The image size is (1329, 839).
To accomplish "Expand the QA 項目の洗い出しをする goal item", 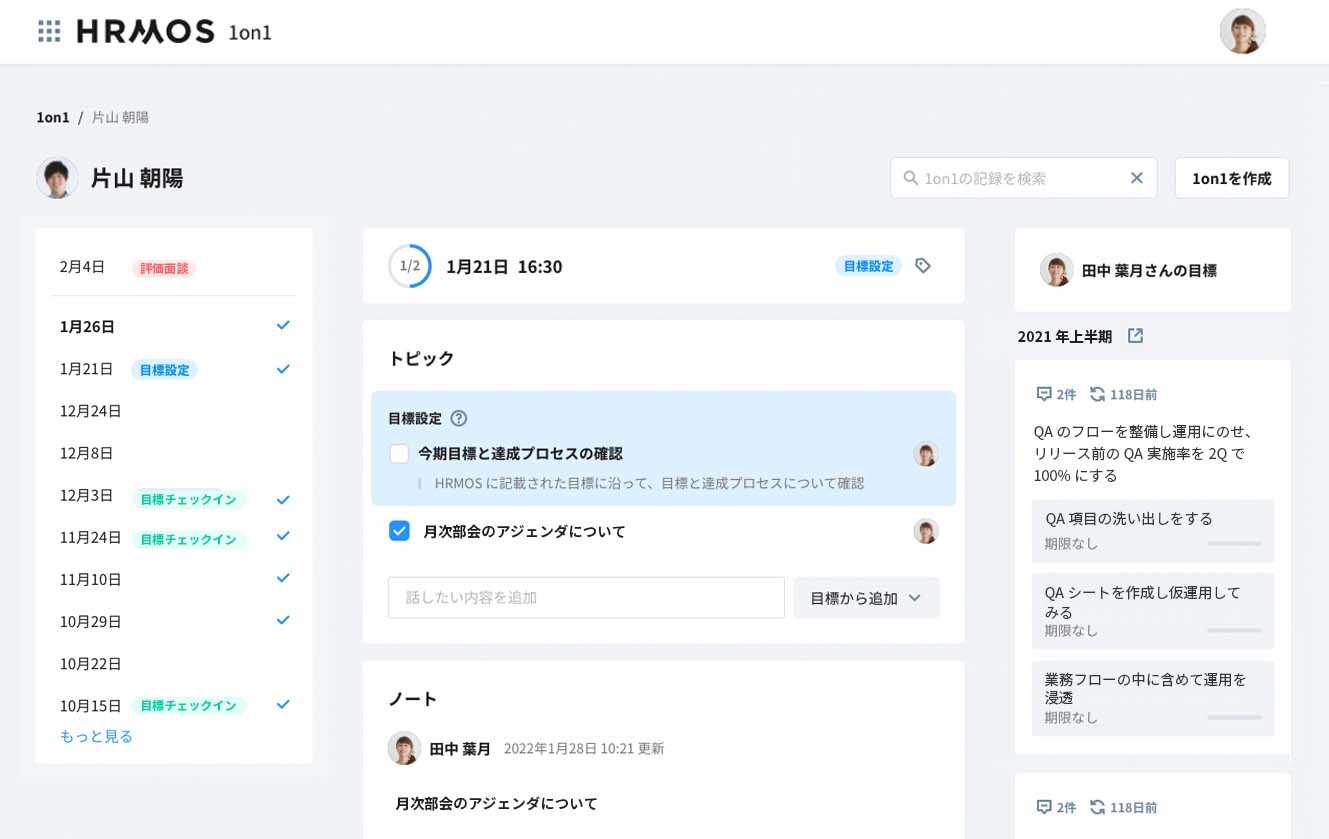I will tap(1152, 530).
